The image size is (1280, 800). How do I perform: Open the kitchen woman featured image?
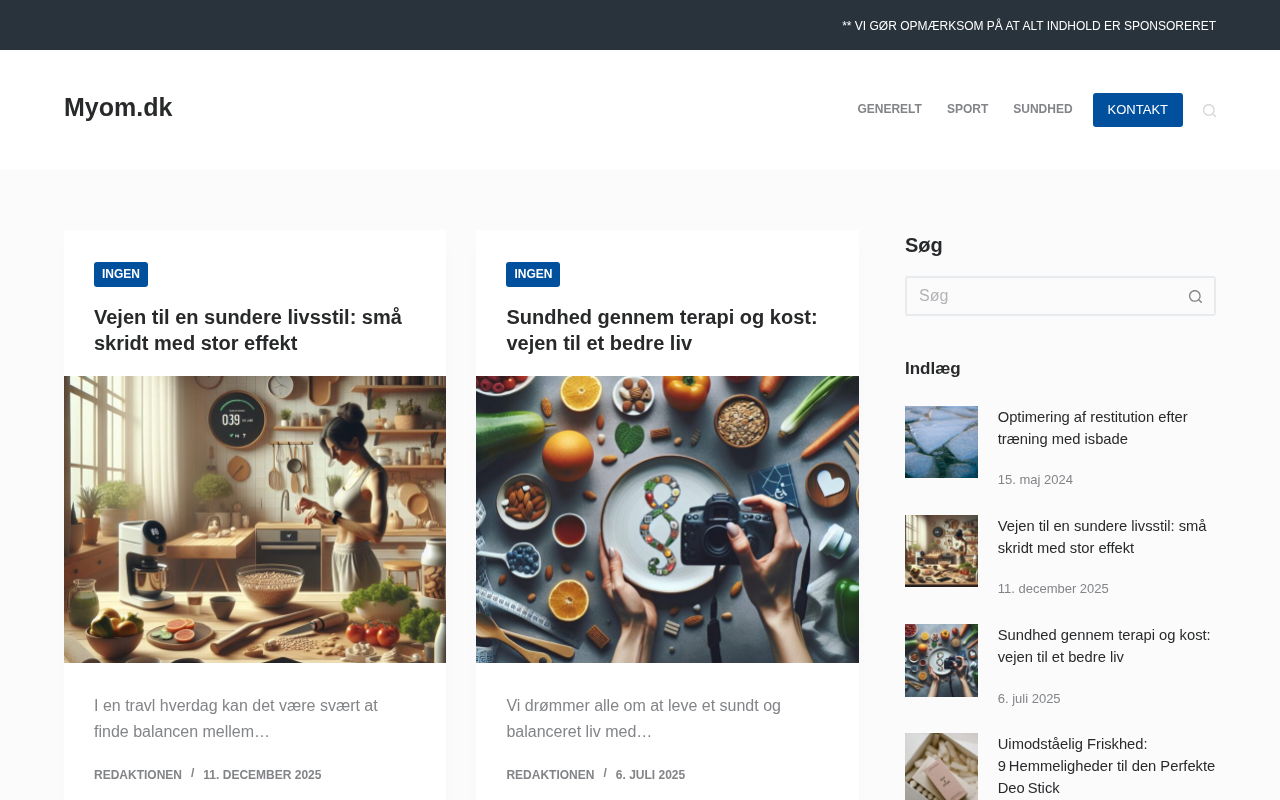click(x=255, y=519)
